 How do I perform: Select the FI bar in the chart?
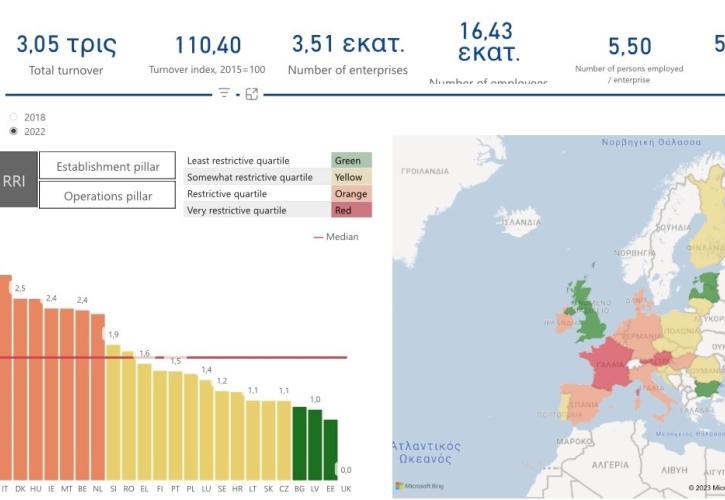click(160, 425)
